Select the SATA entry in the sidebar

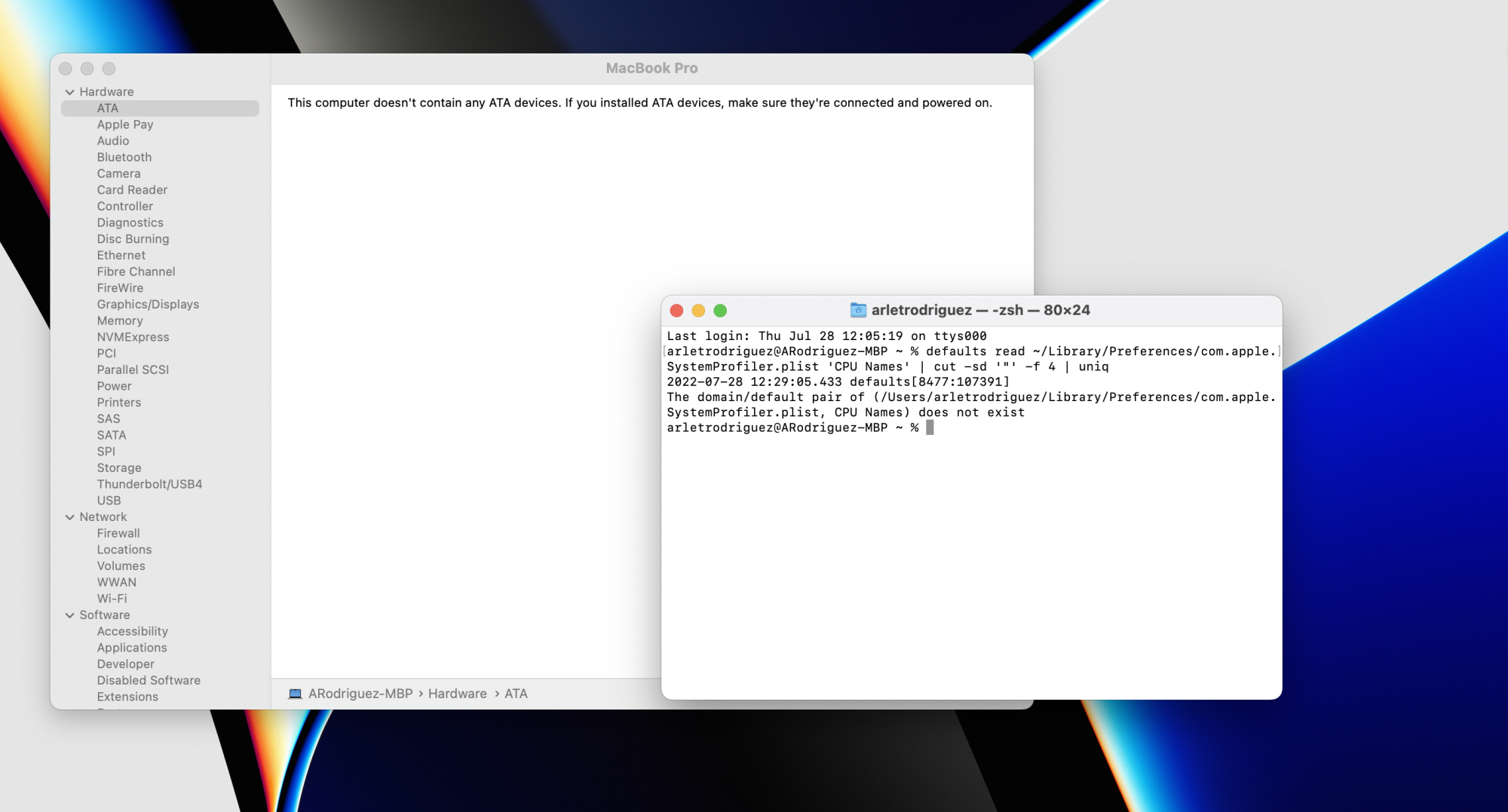(112, 435)
